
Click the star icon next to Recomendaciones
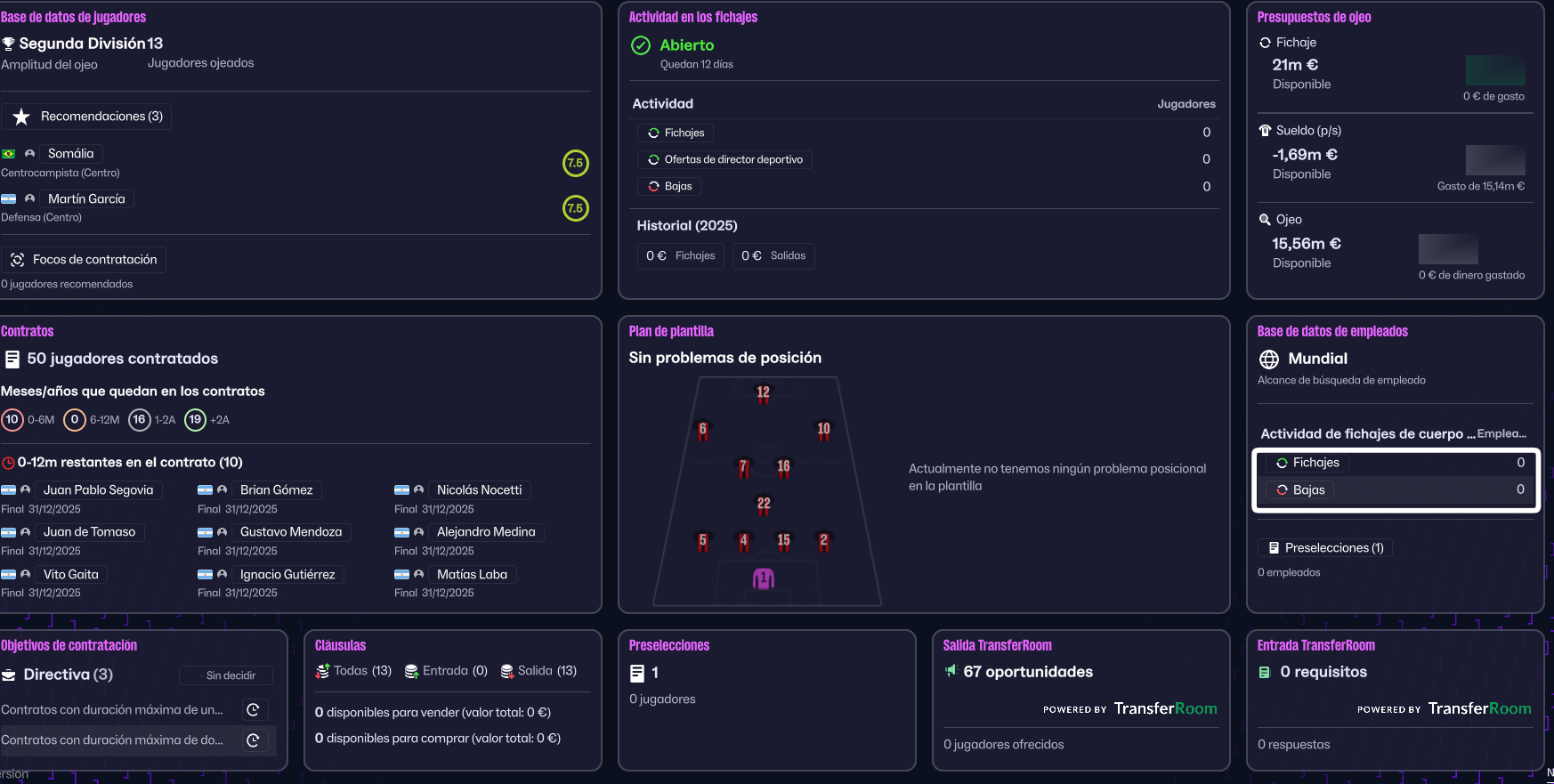click(21, 117)
